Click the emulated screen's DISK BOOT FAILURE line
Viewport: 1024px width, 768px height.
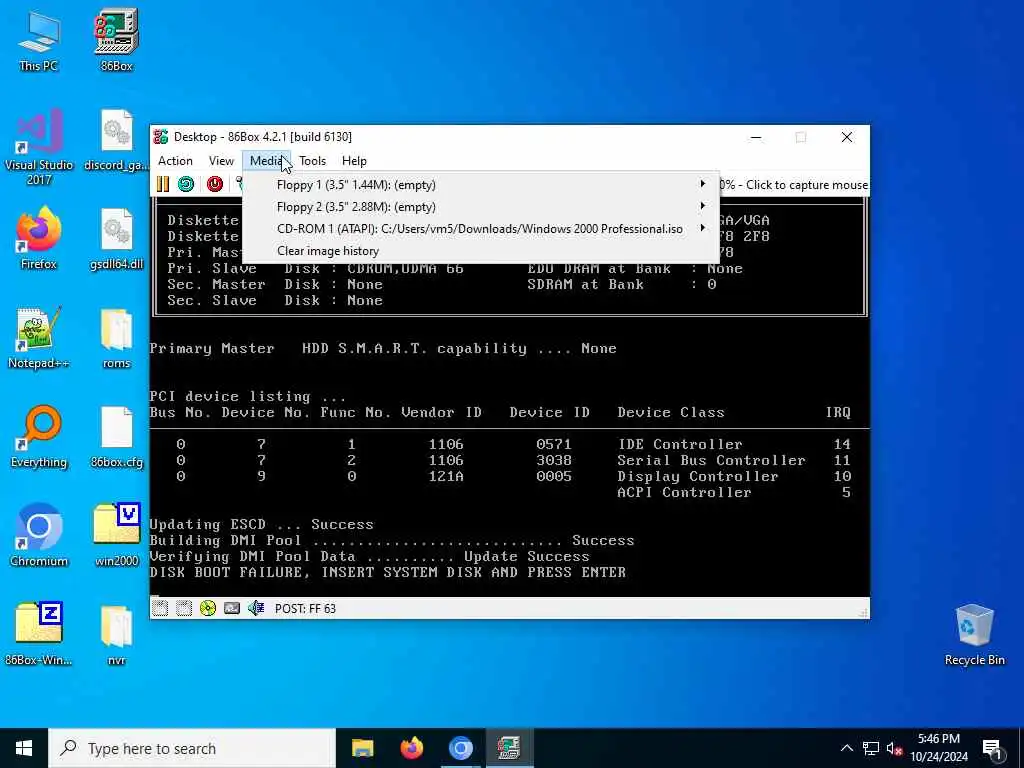click(x=388, y=572)
